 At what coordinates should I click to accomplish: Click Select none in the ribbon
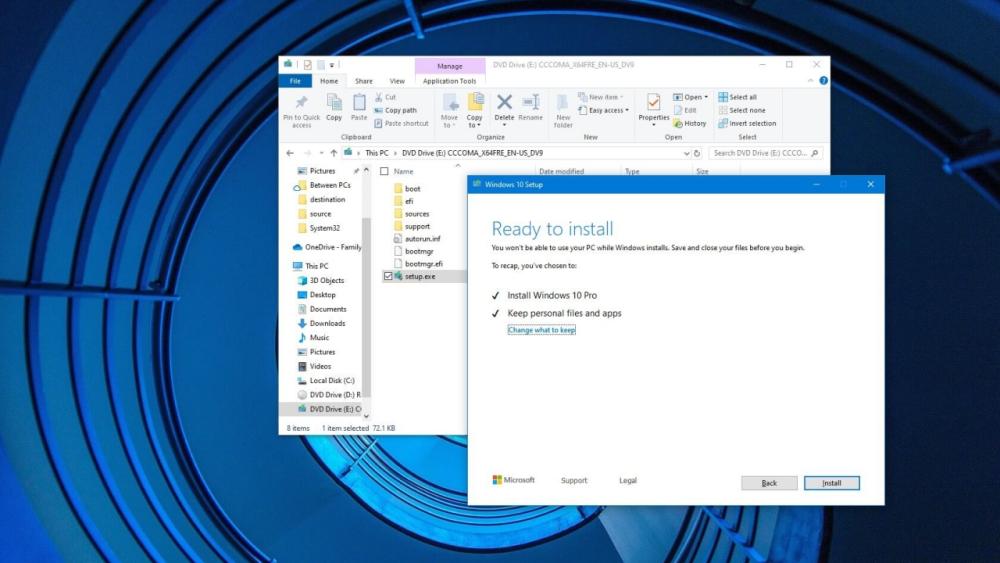click(742, 110)
